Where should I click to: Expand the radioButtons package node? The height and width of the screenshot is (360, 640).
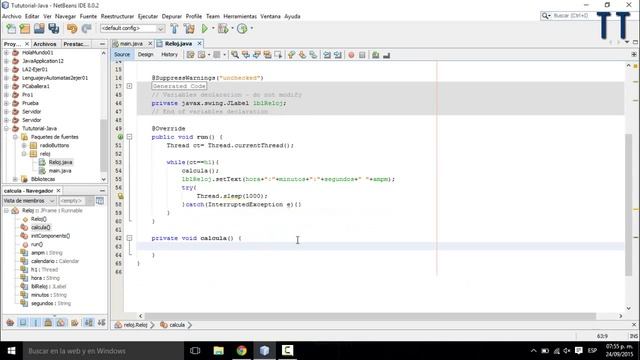click(24, 145)
